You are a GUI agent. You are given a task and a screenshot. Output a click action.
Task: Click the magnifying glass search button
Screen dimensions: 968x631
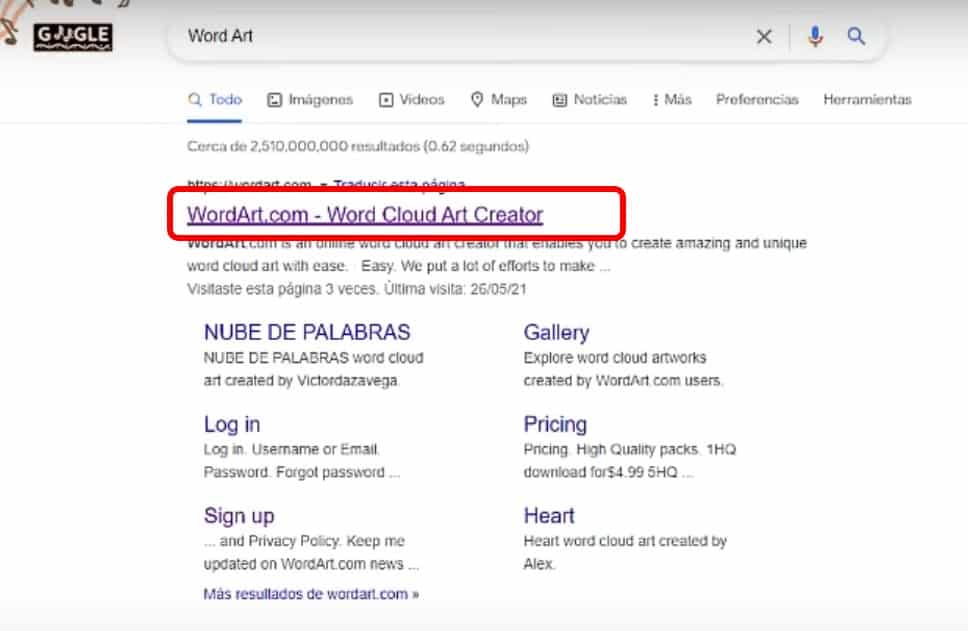pos(856,37)
